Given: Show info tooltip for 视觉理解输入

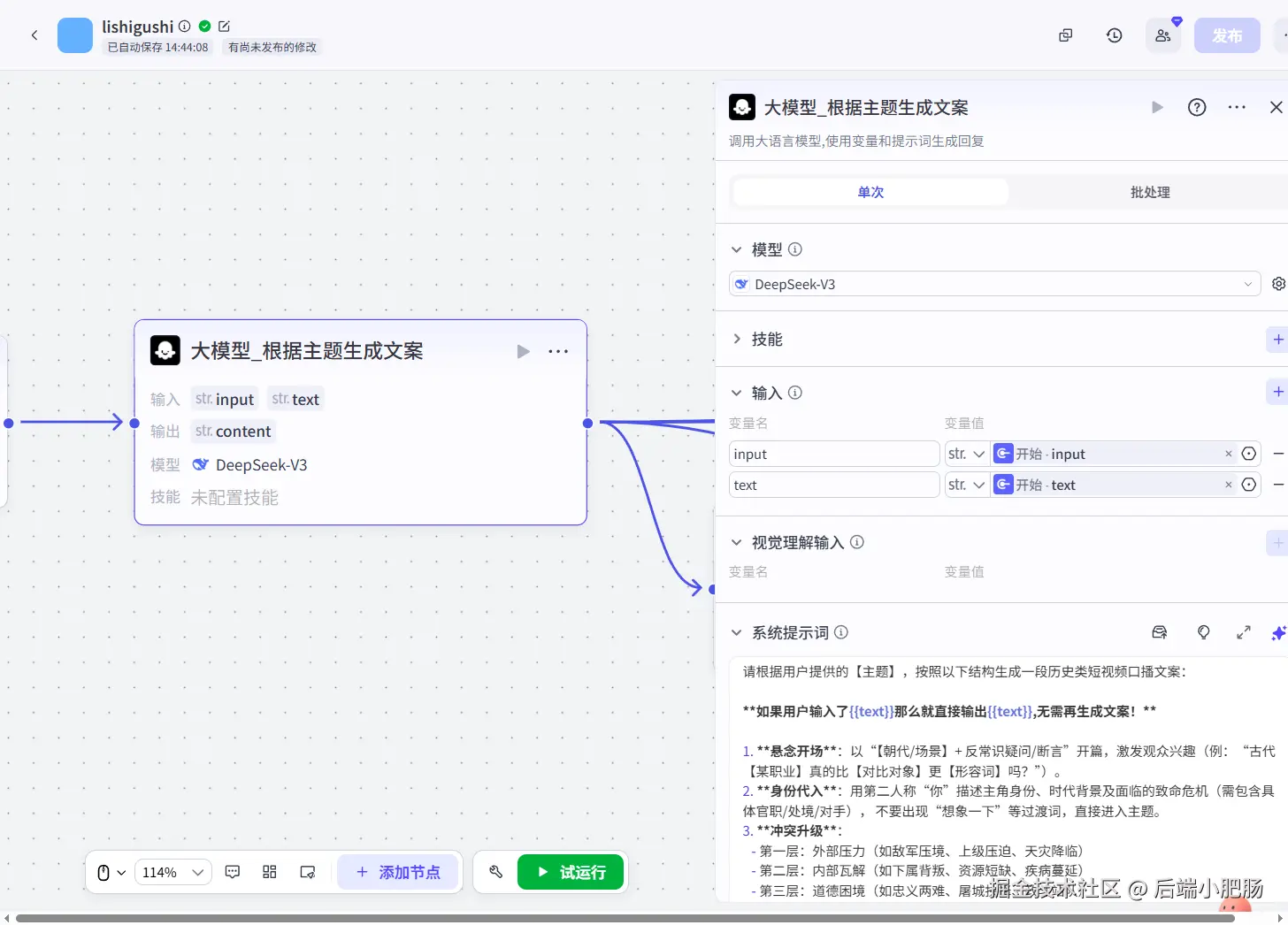Looking at the screenshot, I should [x=857, y=542].
